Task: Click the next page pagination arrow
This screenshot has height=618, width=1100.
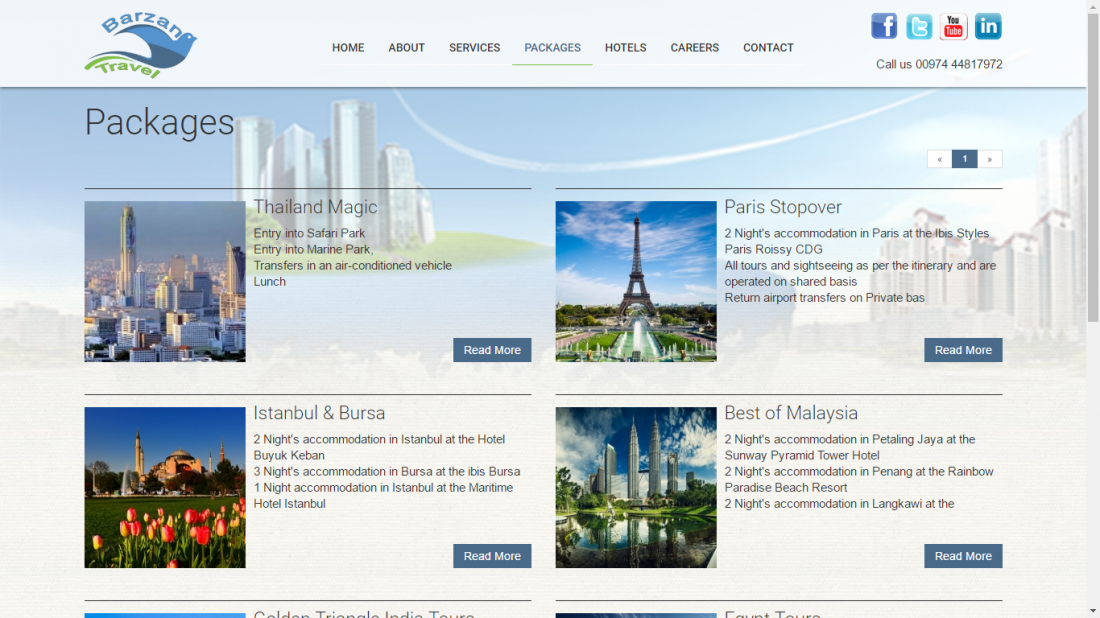Action: (x=990, y=159)
